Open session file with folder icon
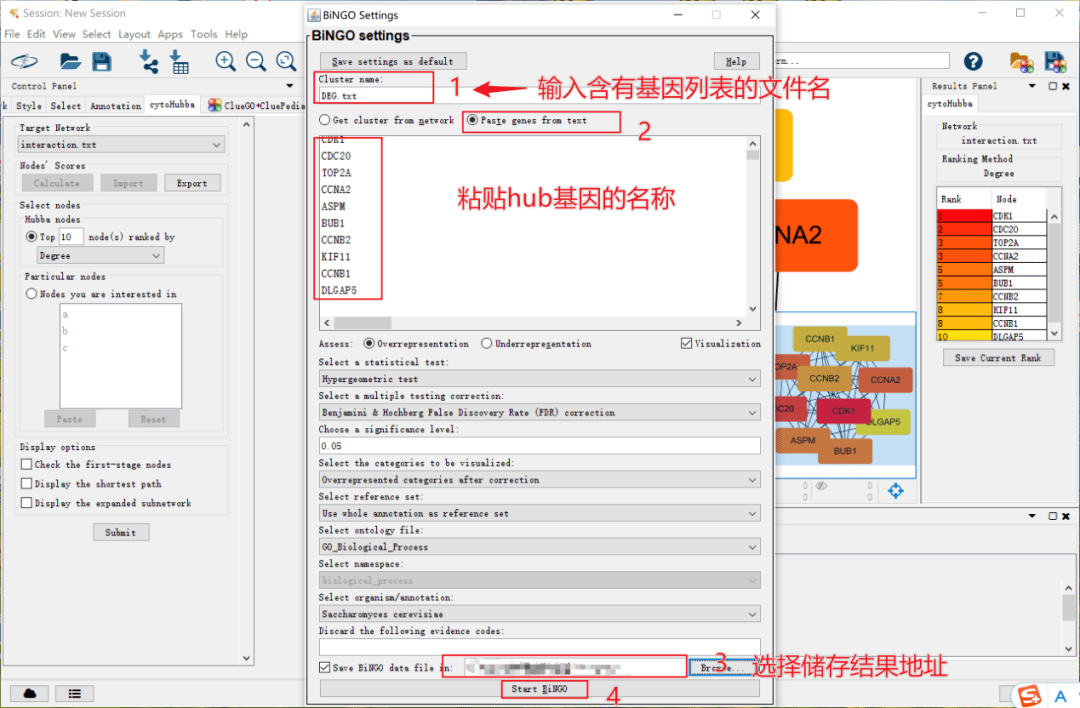Screen dimensions: 1080x708 click(70, 61)
